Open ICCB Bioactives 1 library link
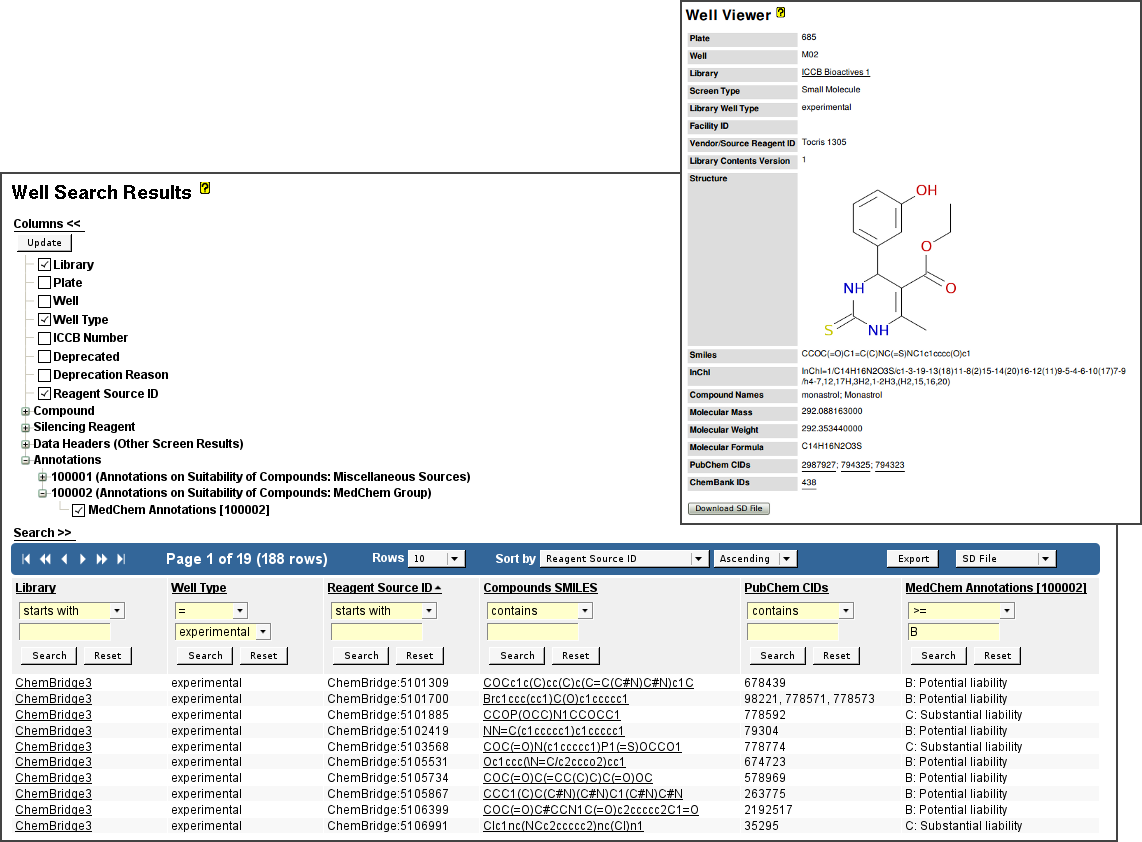This screenshot has width=1142, height=842. click(835, 72)
